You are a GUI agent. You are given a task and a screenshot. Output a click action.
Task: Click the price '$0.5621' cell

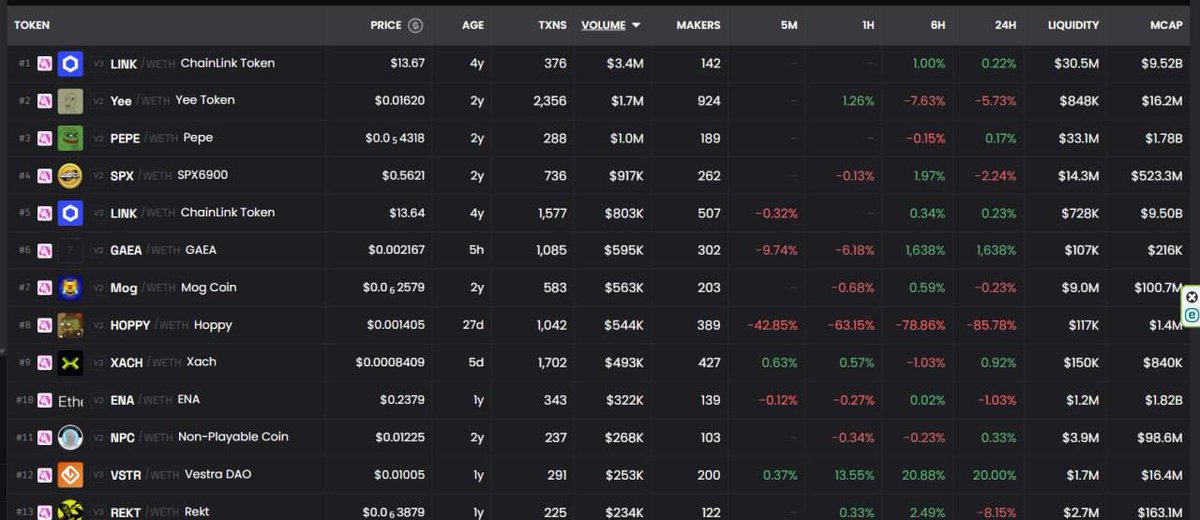[x=403, y=176]
